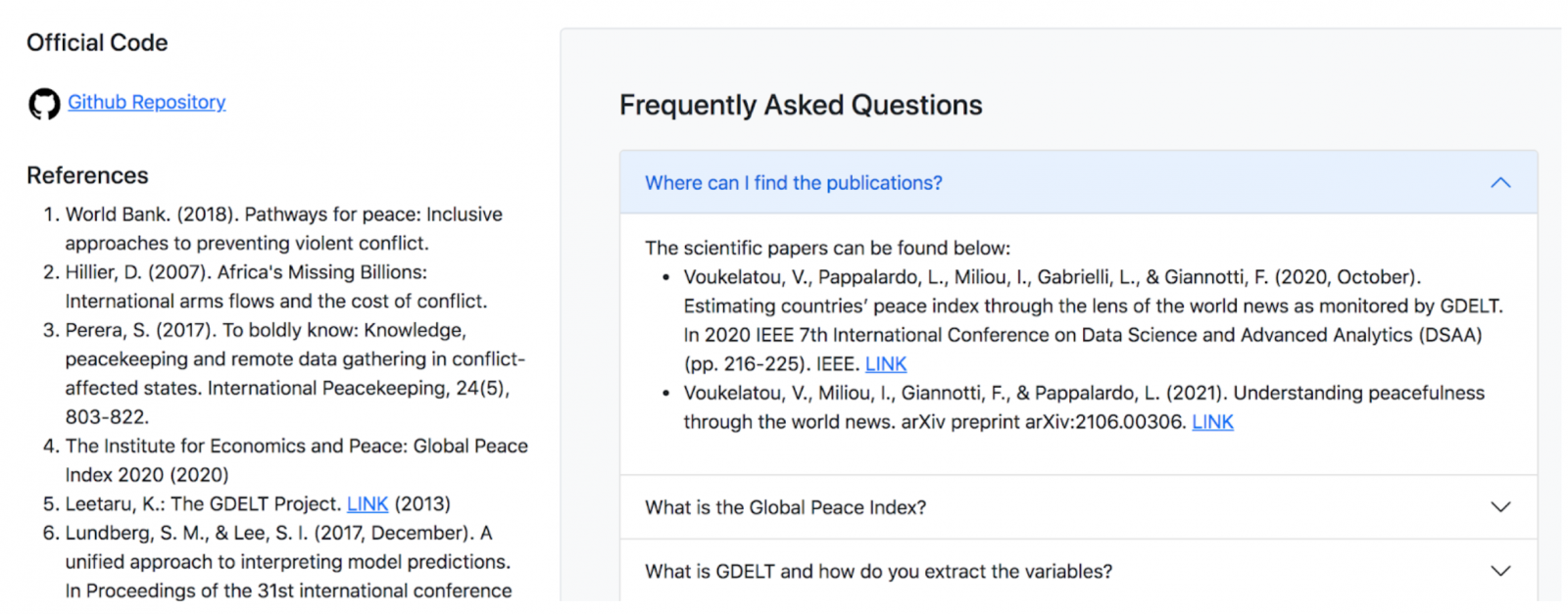
Task: Open the Github Repository link
Action: click(147, 102)
